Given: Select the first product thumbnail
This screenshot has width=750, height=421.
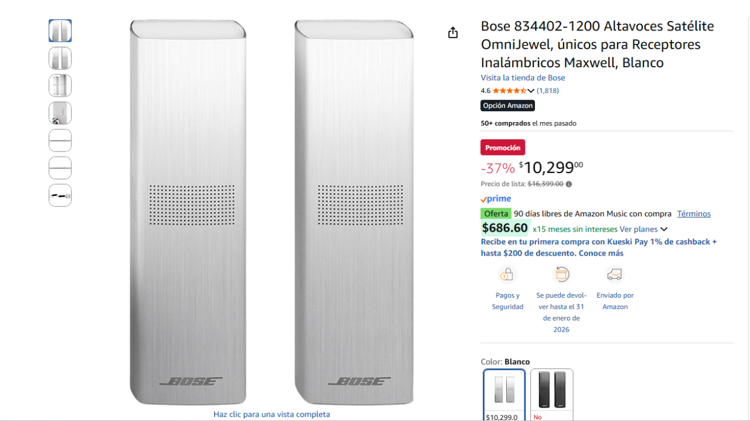Looking at the screenshot, I should click(x=60, y=31).
